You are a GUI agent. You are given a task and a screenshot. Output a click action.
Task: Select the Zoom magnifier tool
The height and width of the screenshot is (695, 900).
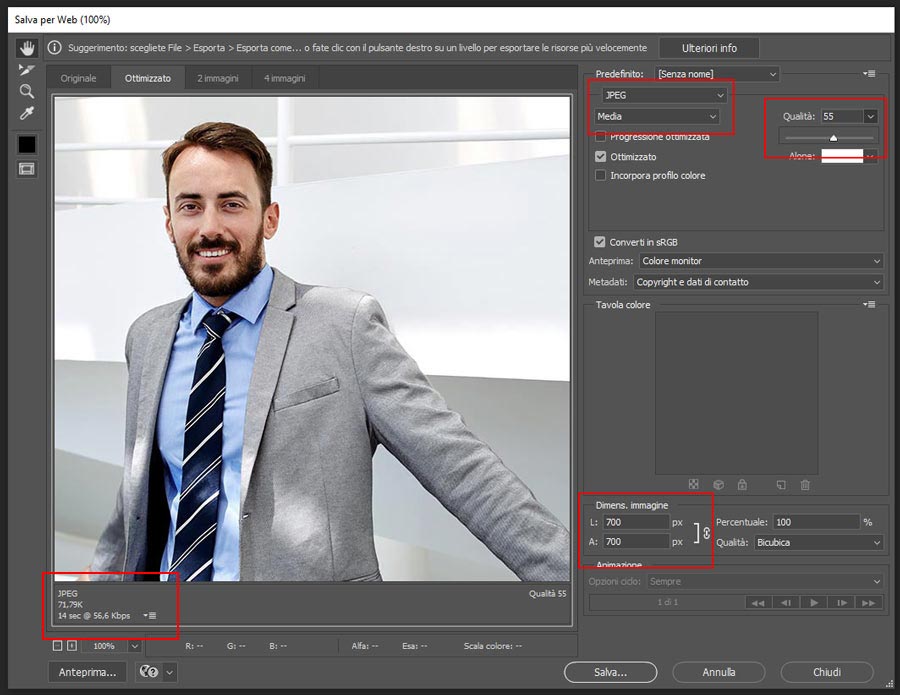26,91
